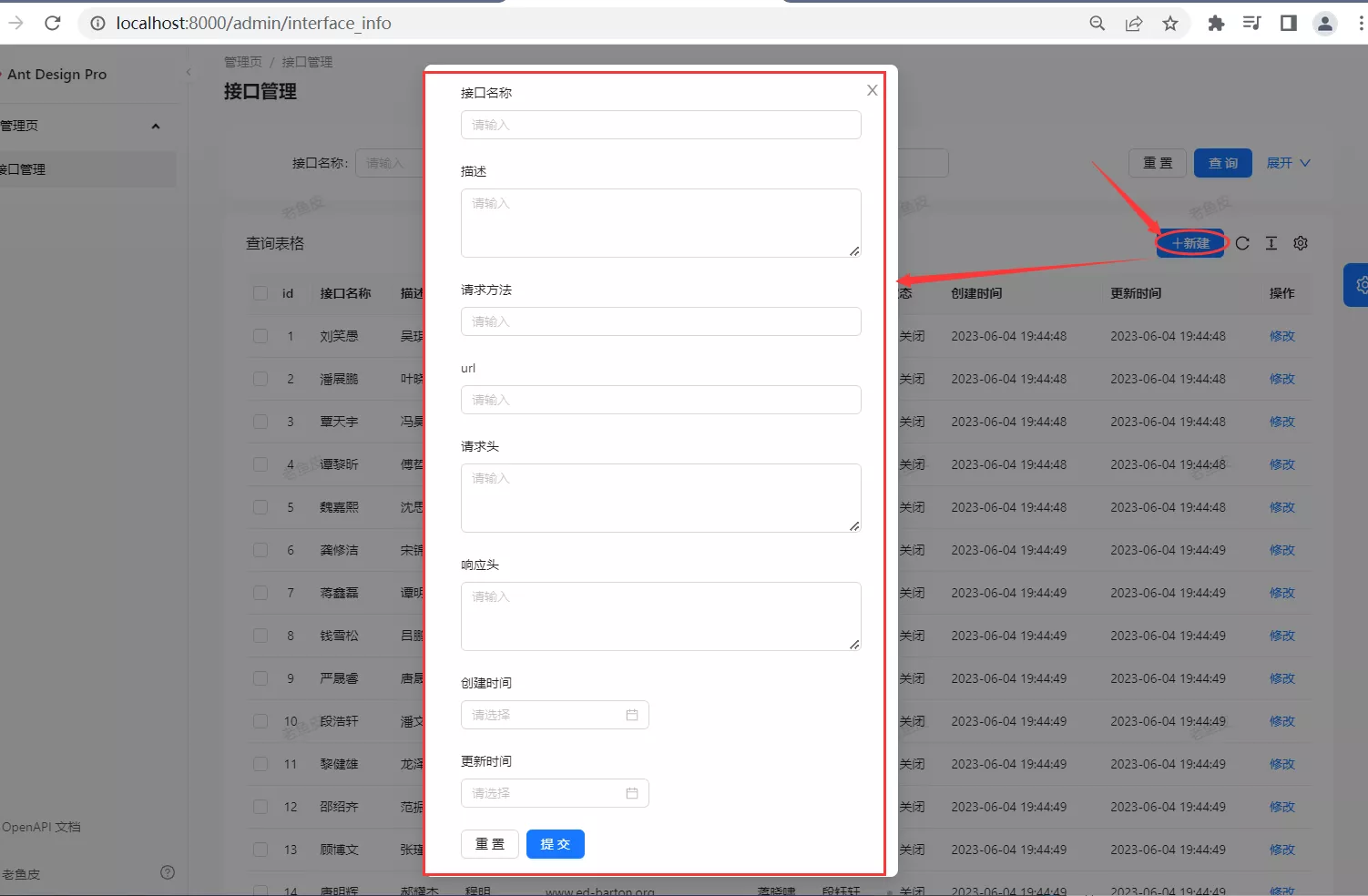This screenshot has height=896, width=1368.
Task: Click 修改 for row 刘笑愚
Action: pyautogui.click(x=1282, y=336)
